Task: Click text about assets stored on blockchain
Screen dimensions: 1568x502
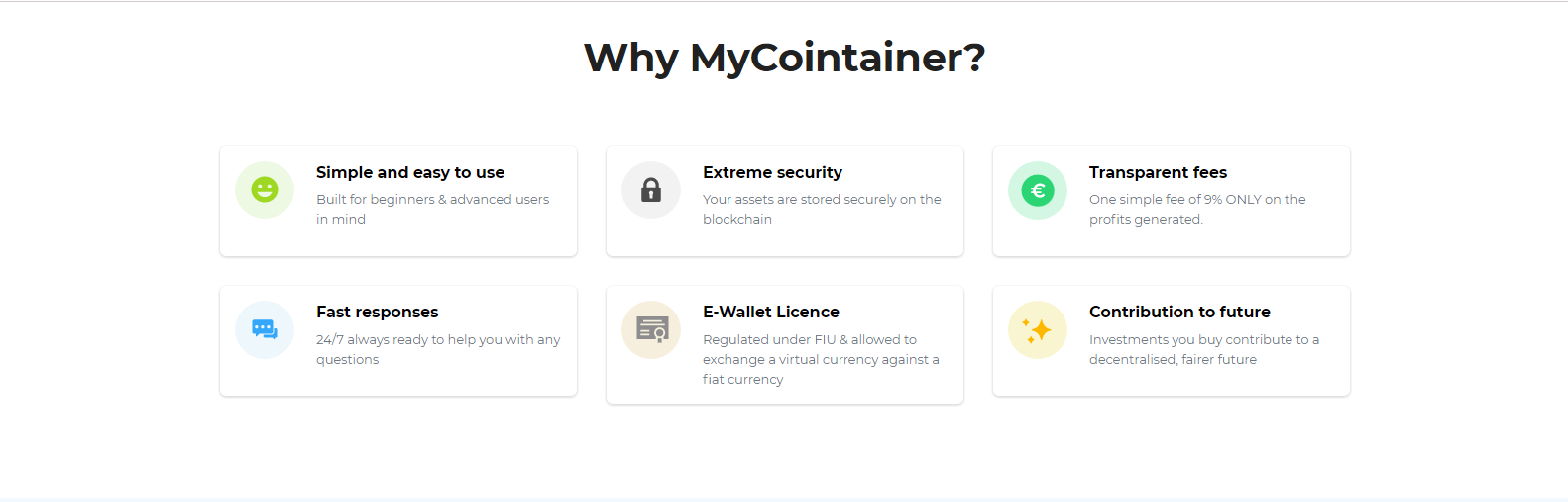Action: pyautogui.click(x=822, y=199)
